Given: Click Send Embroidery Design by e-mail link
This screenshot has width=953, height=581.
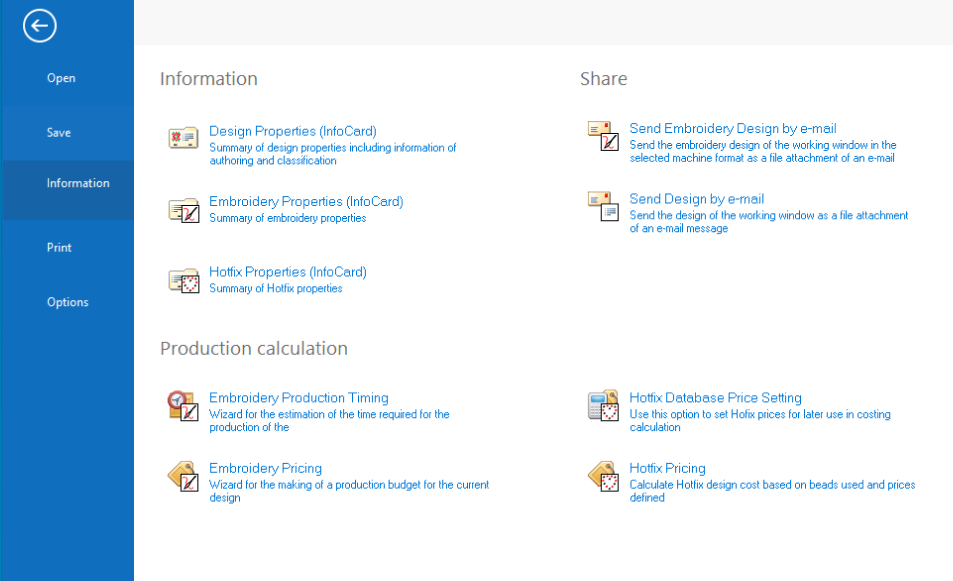Looking at the screenshot, I should coord(732,128).
